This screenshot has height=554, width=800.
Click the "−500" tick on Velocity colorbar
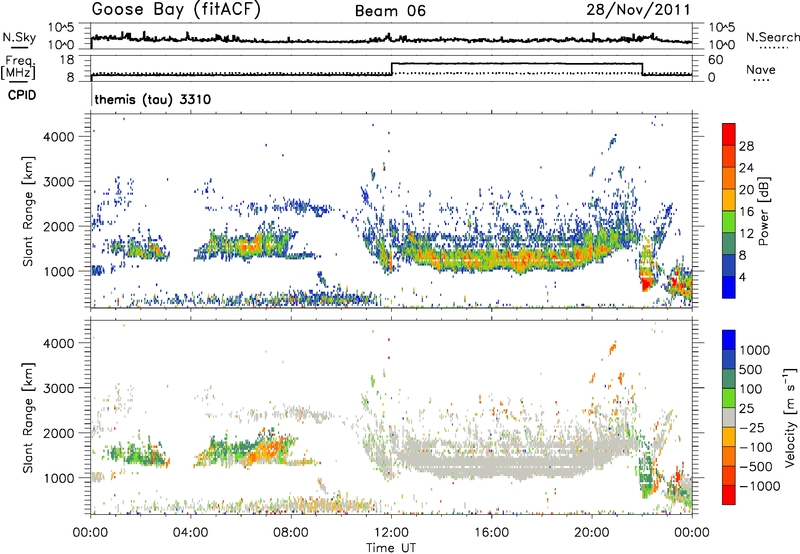tap(756, 466)
